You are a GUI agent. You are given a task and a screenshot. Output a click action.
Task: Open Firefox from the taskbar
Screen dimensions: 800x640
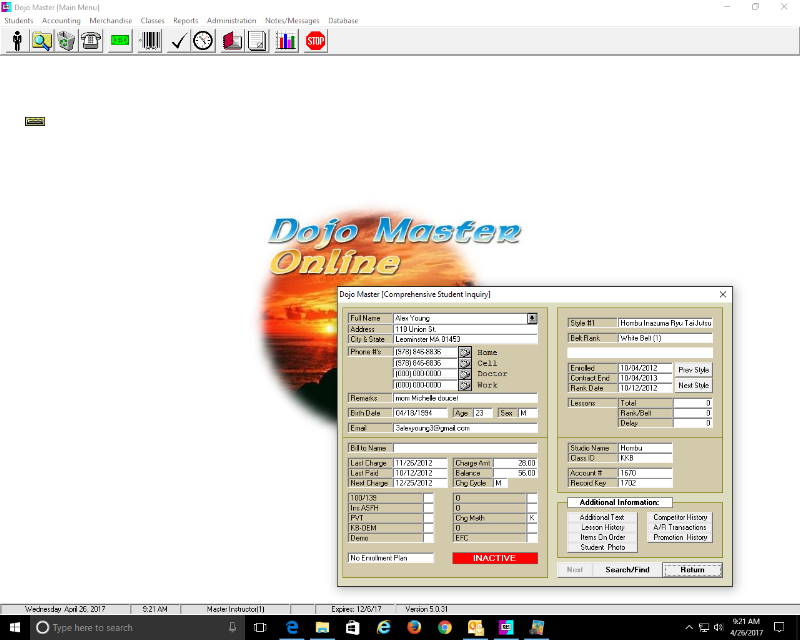[414, 627]
